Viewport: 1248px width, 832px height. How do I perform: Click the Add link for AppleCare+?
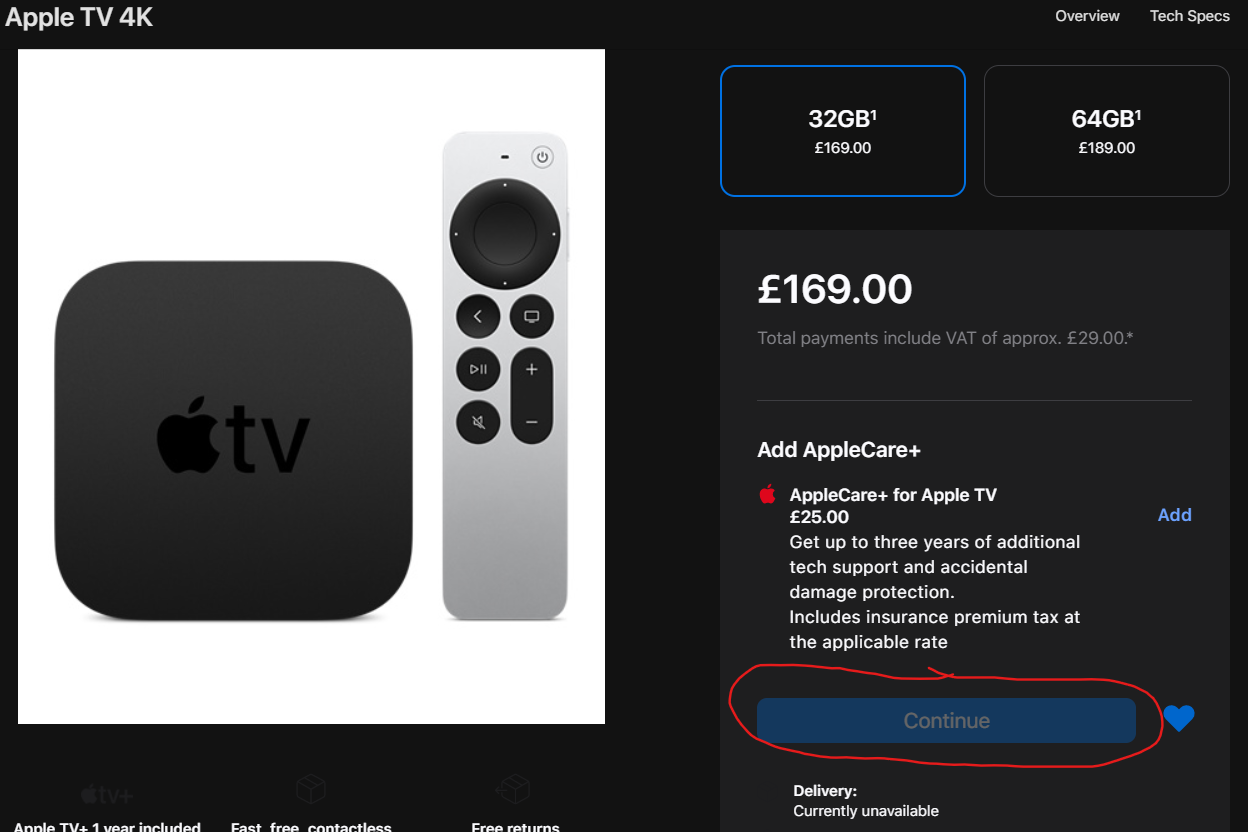[1174, 515]
